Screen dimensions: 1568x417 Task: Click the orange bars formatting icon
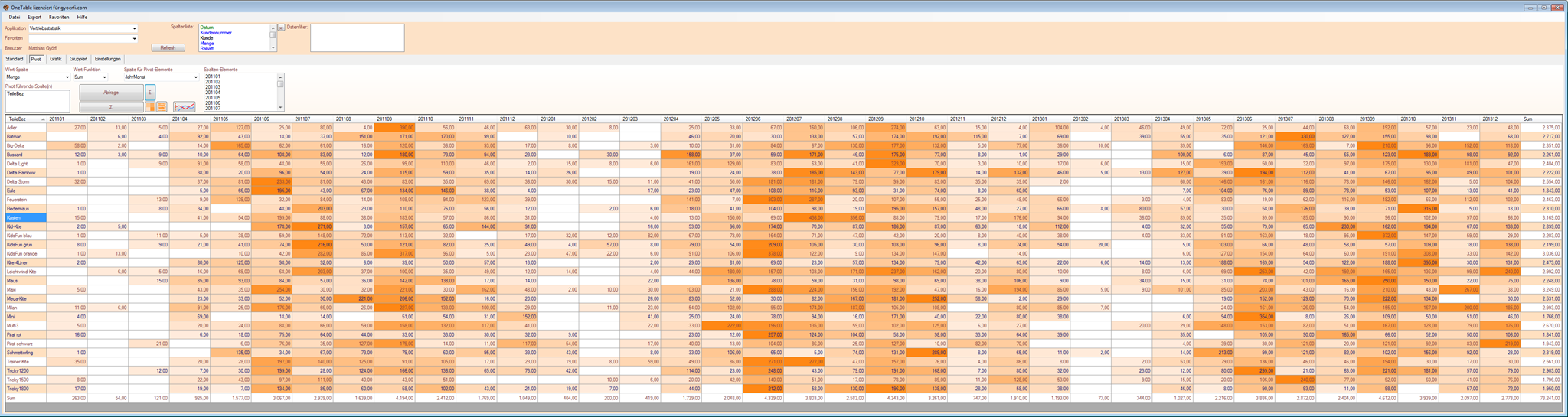coord(162,107)
